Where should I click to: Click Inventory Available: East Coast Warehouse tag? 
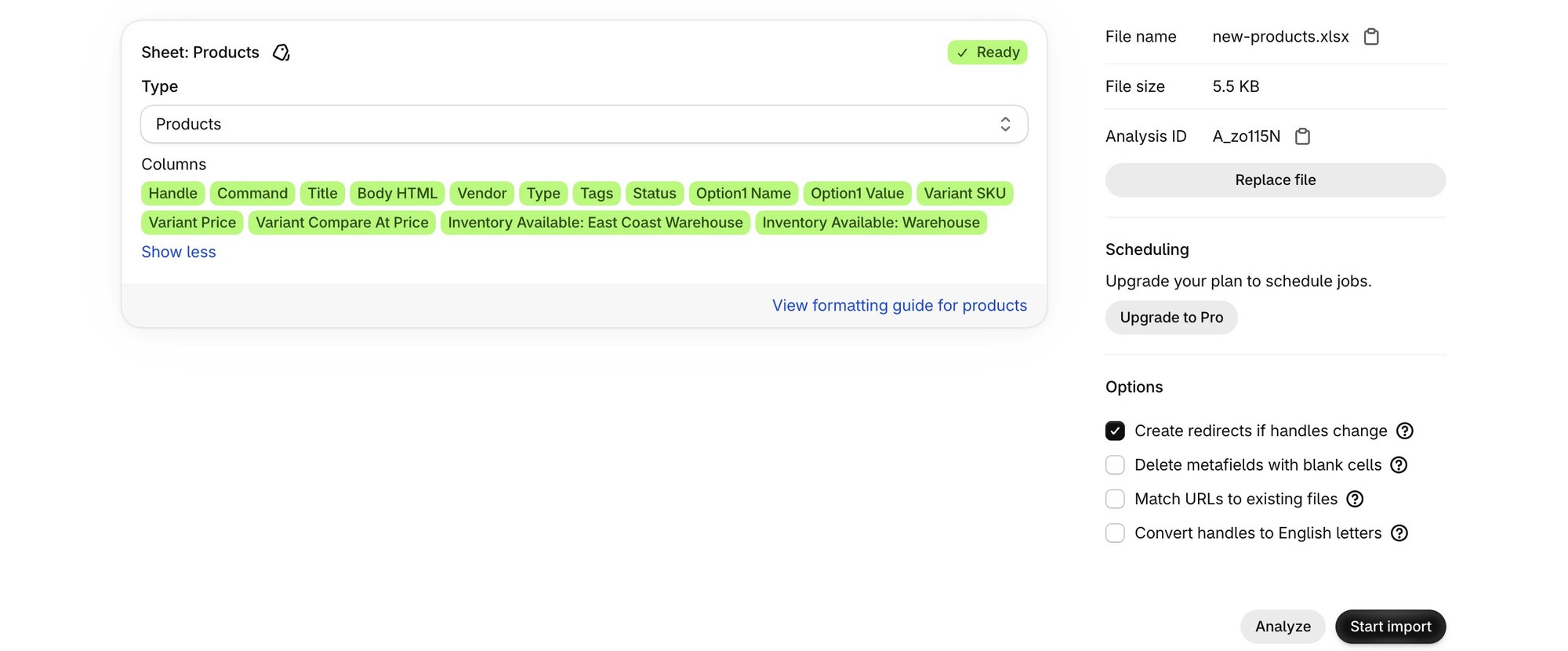pyautogui.click(x=595, y=223)
